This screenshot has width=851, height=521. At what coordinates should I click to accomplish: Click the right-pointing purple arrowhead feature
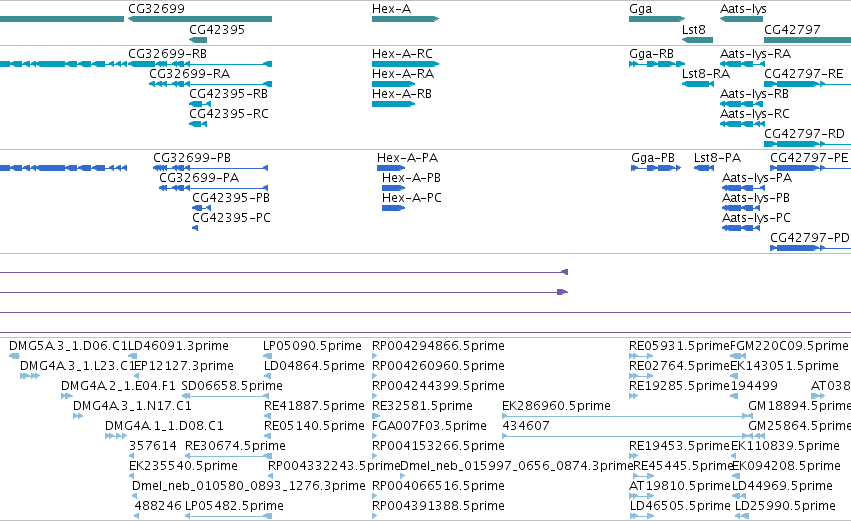[x=563, y=292]
